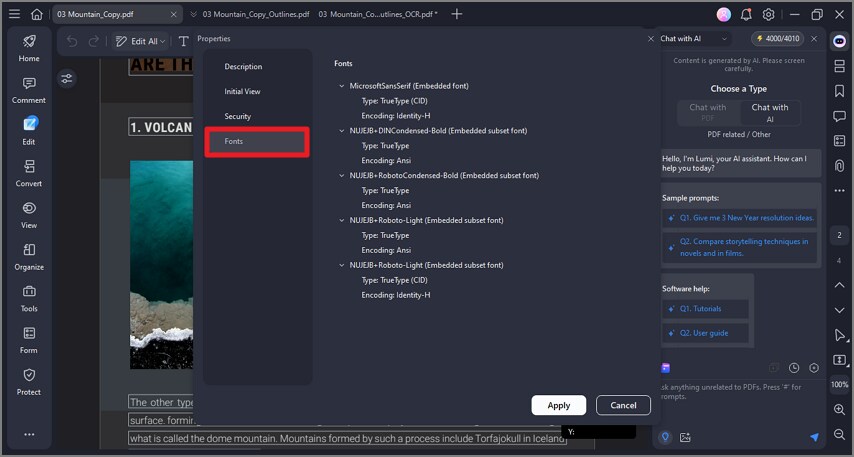Choose the Chat with PDF type
The image size is (854, 457).
click(708, 113)
